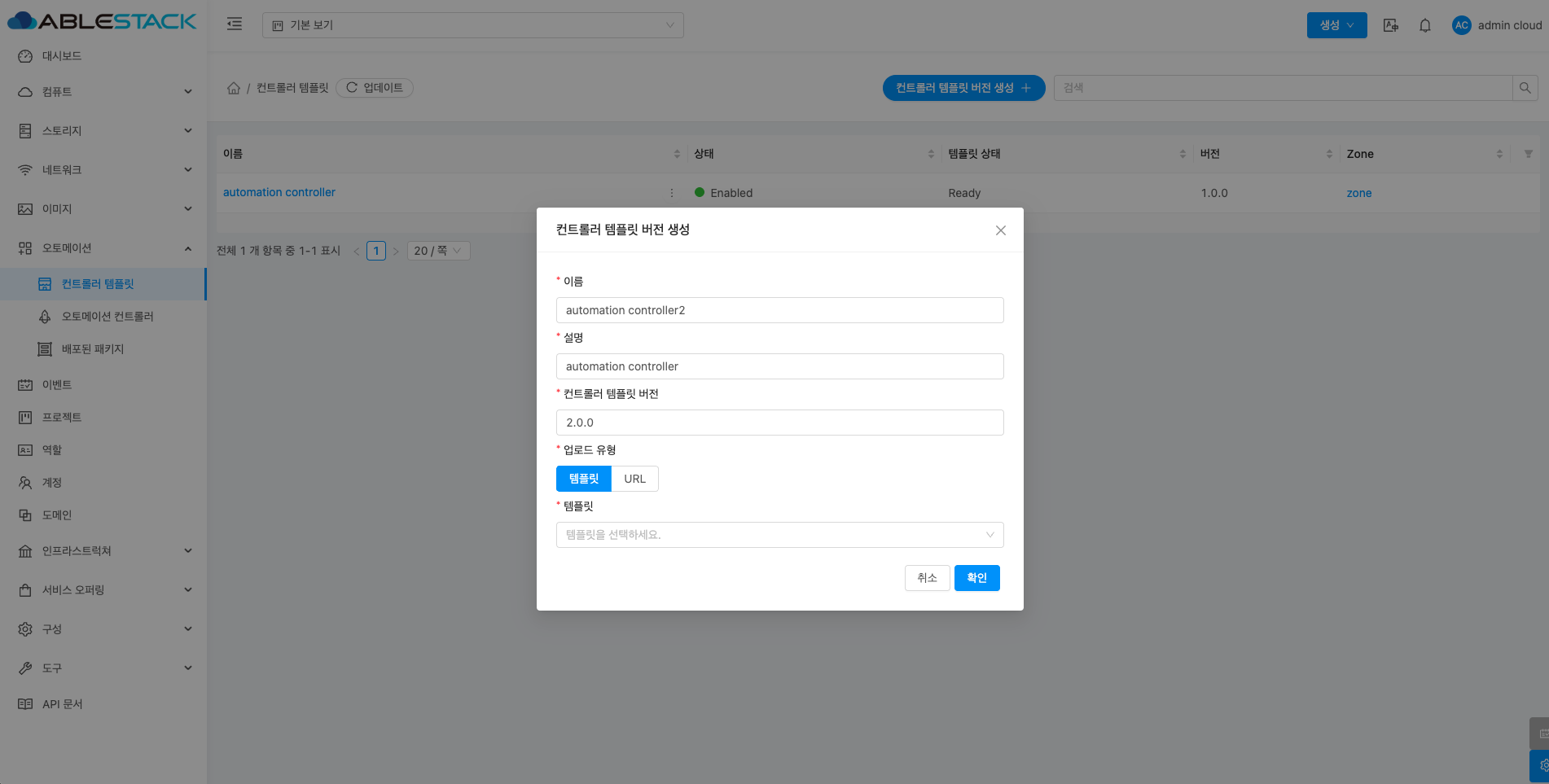
Task: Click the infrastructure bank icon
Action: [x=25, y=551]
